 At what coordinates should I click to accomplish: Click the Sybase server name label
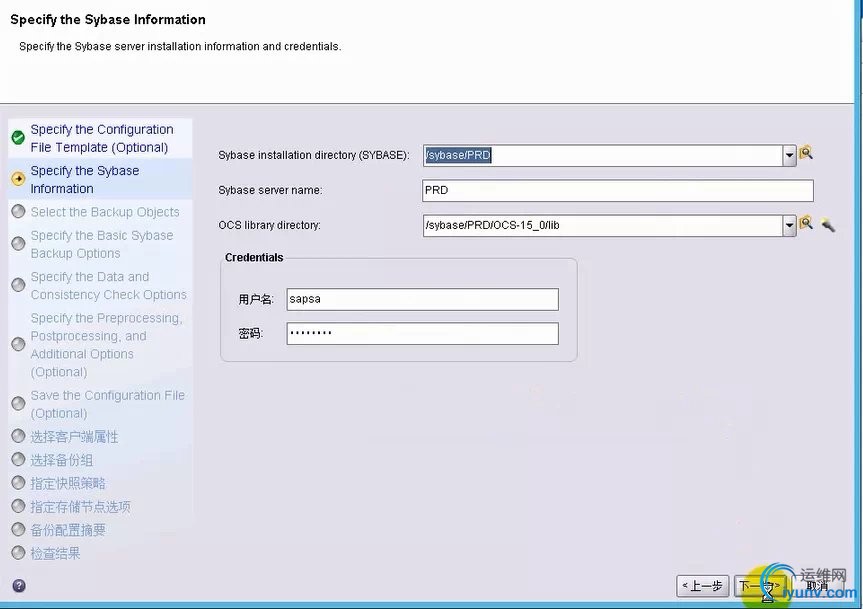[270, 190]
